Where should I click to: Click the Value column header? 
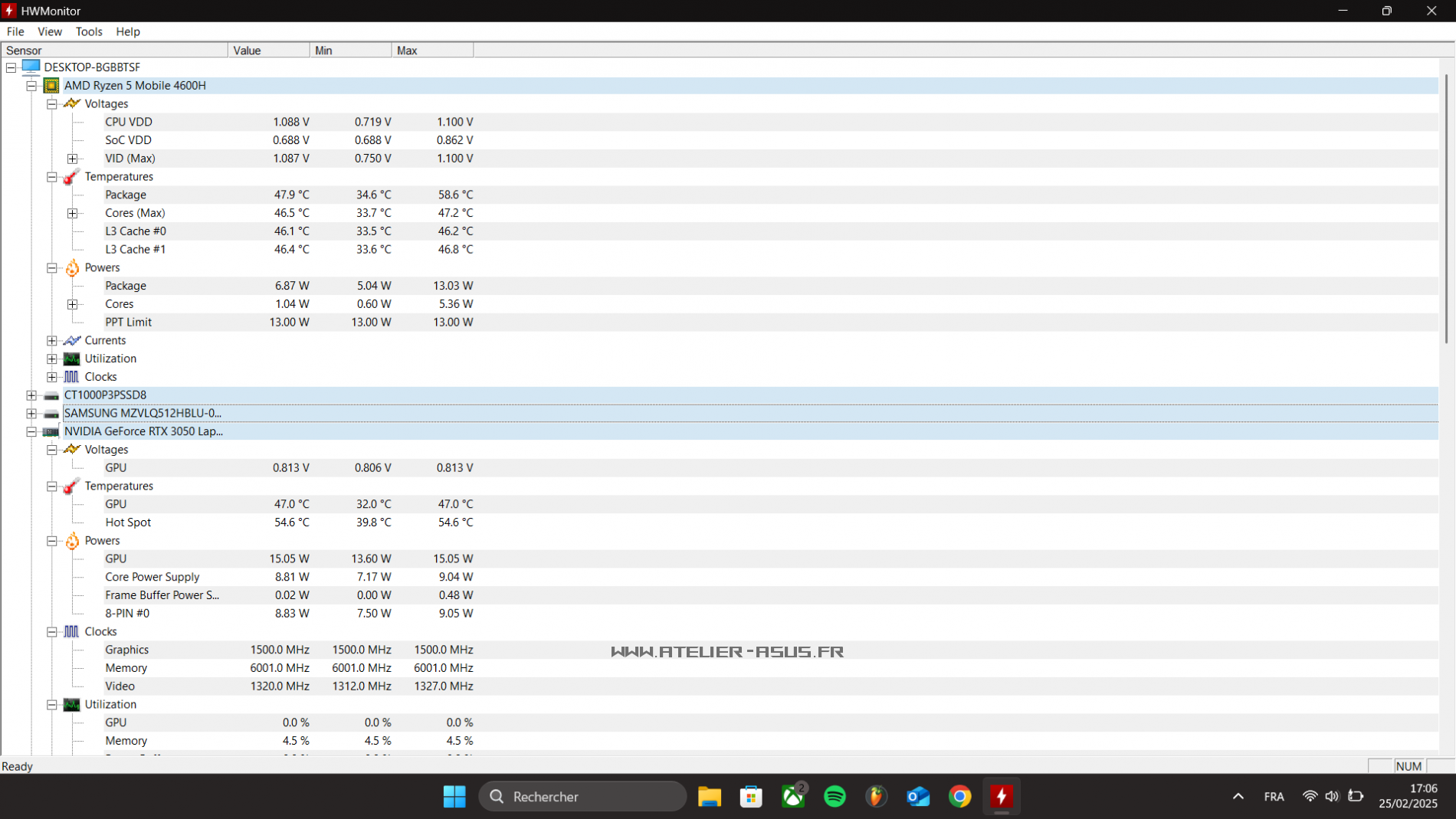[x=269, y=51]
